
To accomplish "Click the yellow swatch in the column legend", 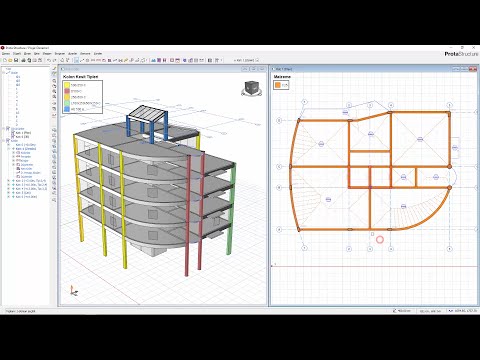I will (67, 85).
